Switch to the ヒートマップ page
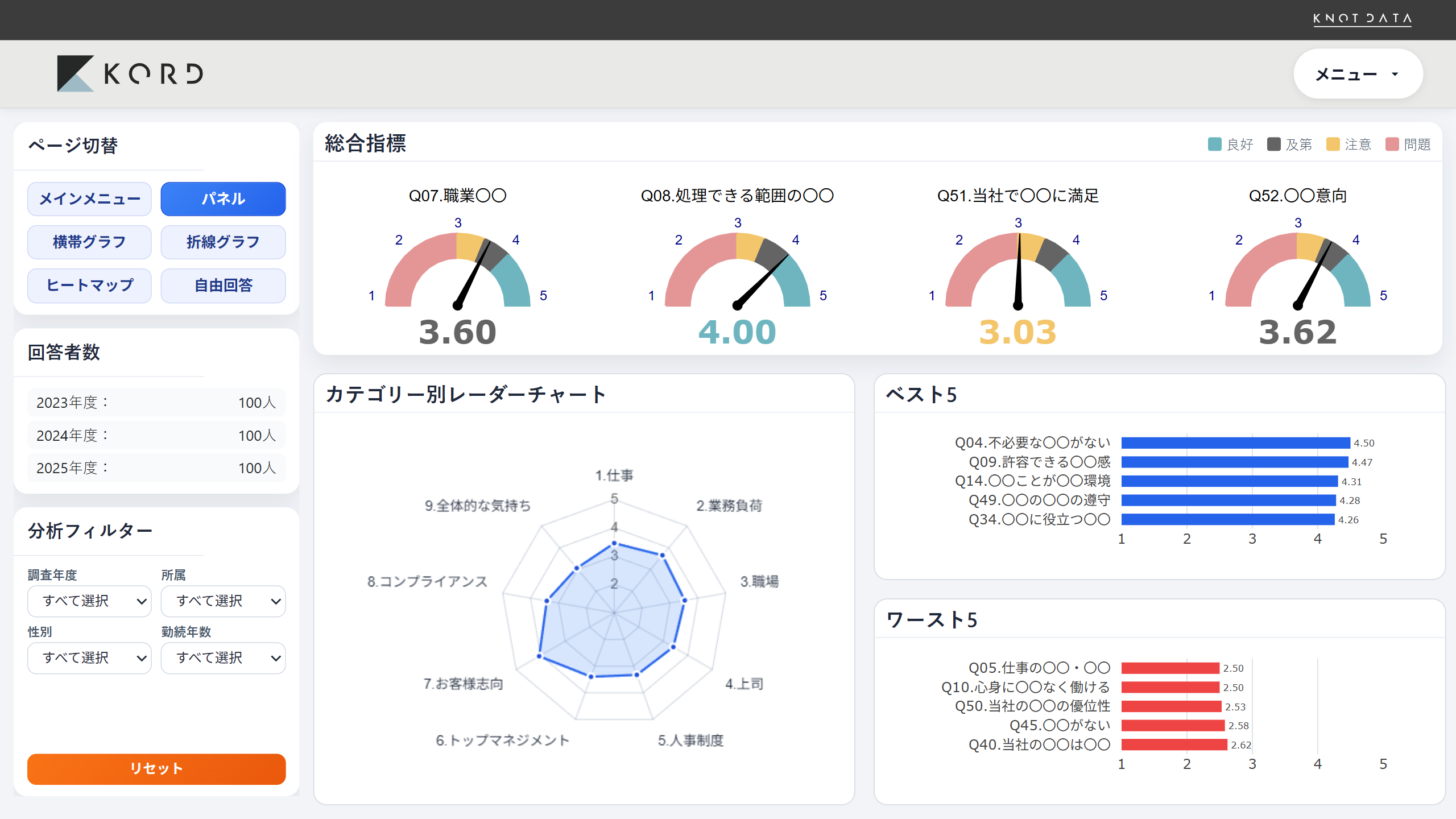This screenshot has height=819, width=1456. click(89, 286)
